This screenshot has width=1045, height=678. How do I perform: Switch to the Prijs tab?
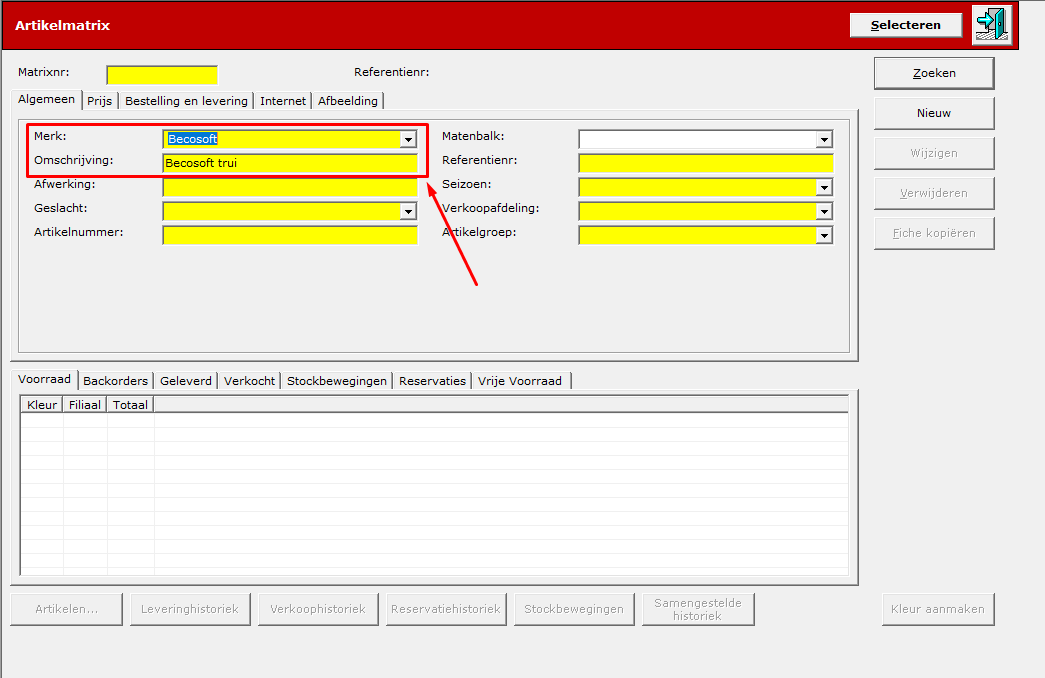pyautogui.click(x=99, y=101)
